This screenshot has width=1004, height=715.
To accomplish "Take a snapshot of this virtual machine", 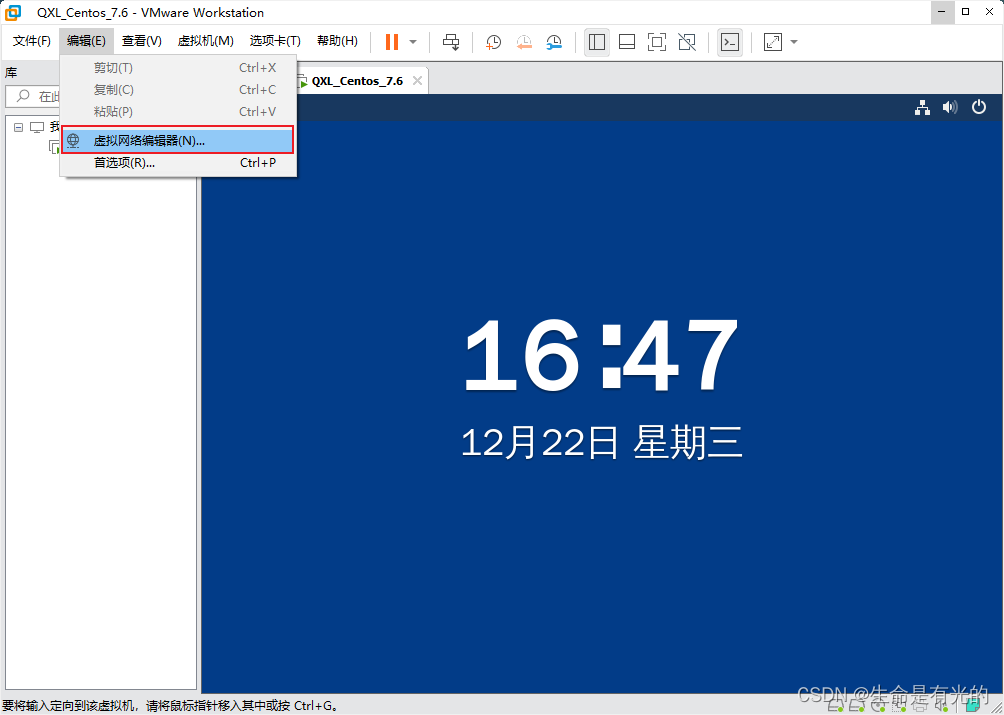I will coord(493,42).
